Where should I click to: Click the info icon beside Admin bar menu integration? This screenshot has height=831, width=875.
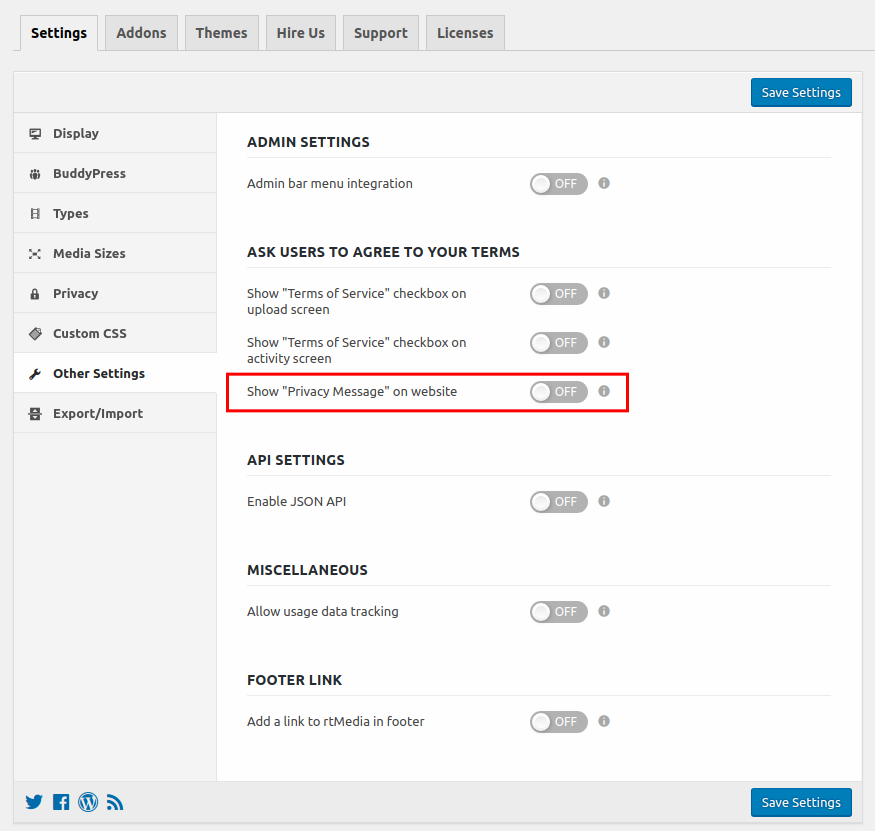(x=603, y=183)
